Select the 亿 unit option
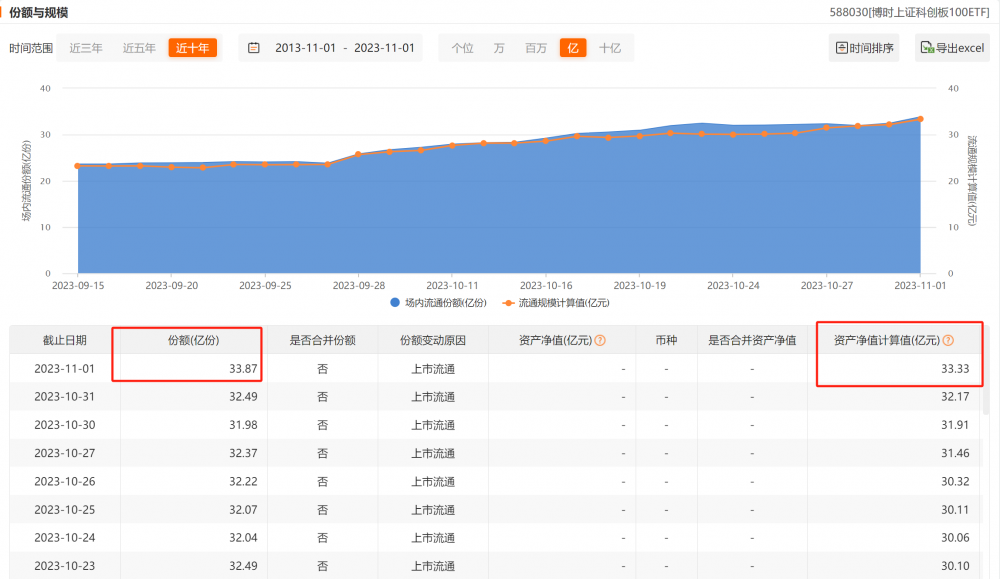The height and width of the screenshot is (579, 1000). (573, 48)
